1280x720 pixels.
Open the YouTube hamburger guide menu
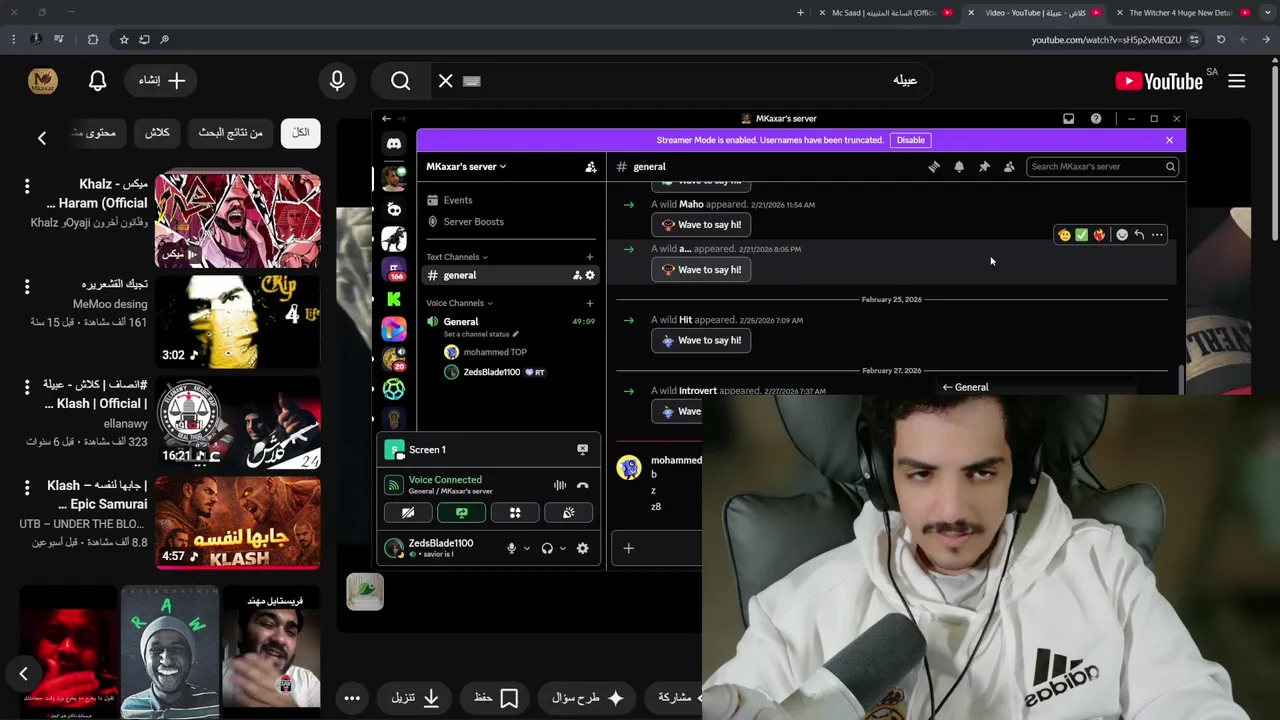1237,81
